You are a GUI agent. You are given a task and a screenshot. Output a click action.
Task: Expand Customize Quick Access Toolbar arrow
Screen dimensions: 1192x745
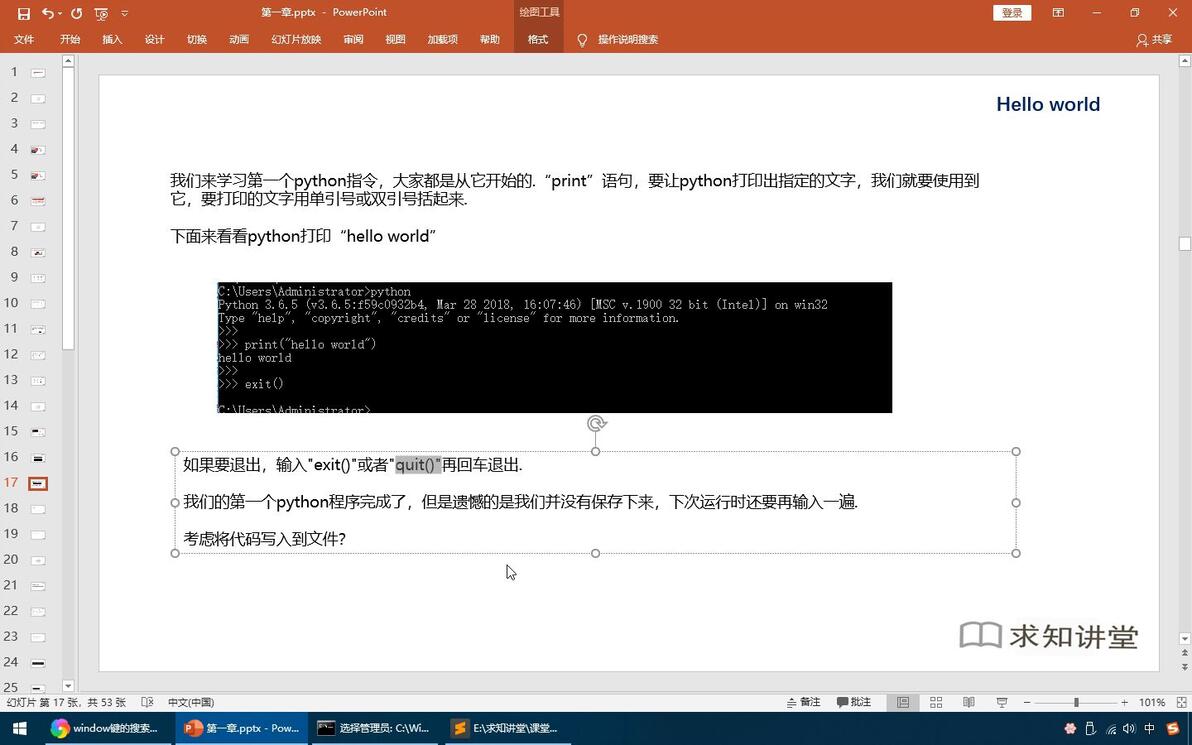125,13
